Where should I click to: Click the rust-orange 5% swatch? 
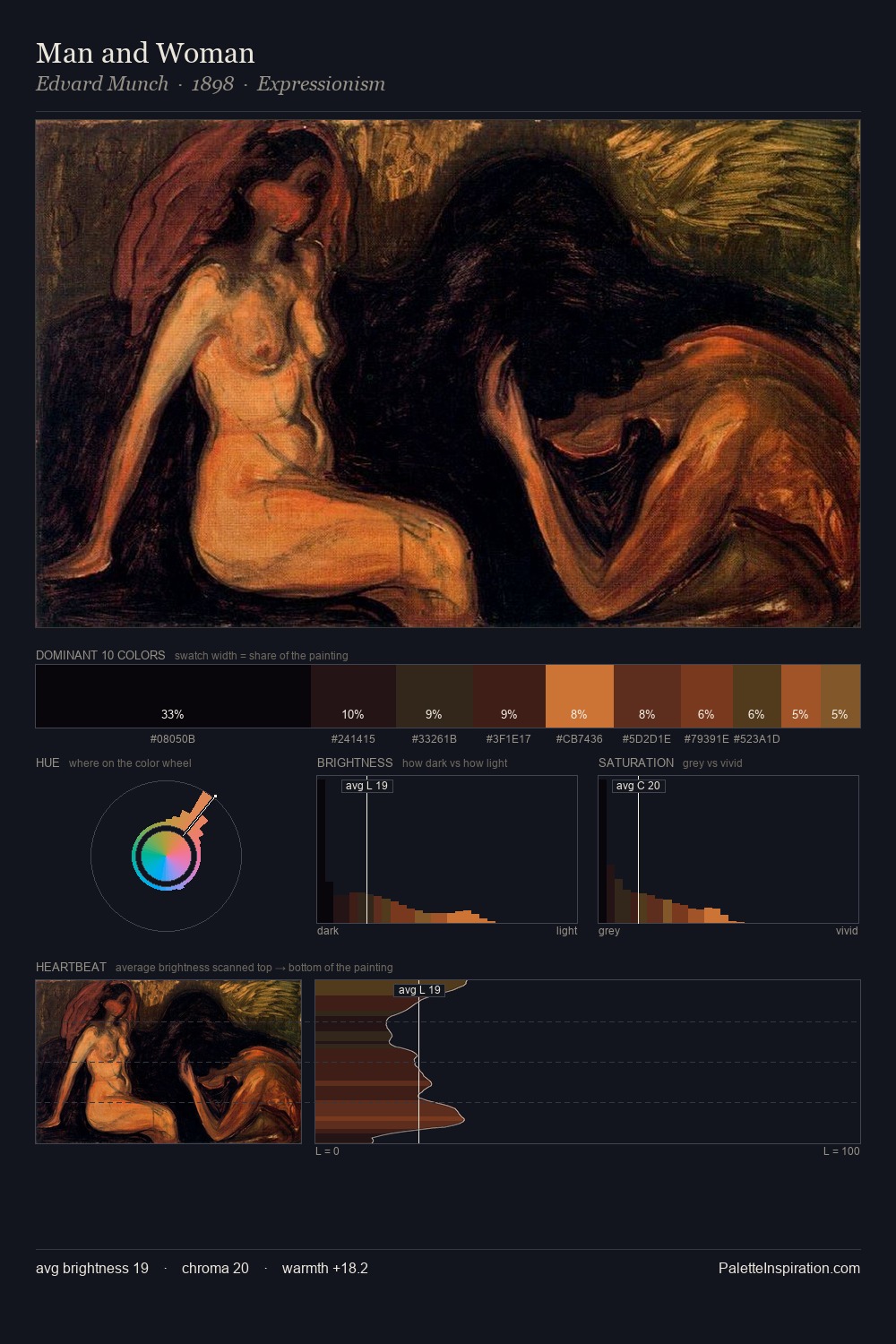801,696
